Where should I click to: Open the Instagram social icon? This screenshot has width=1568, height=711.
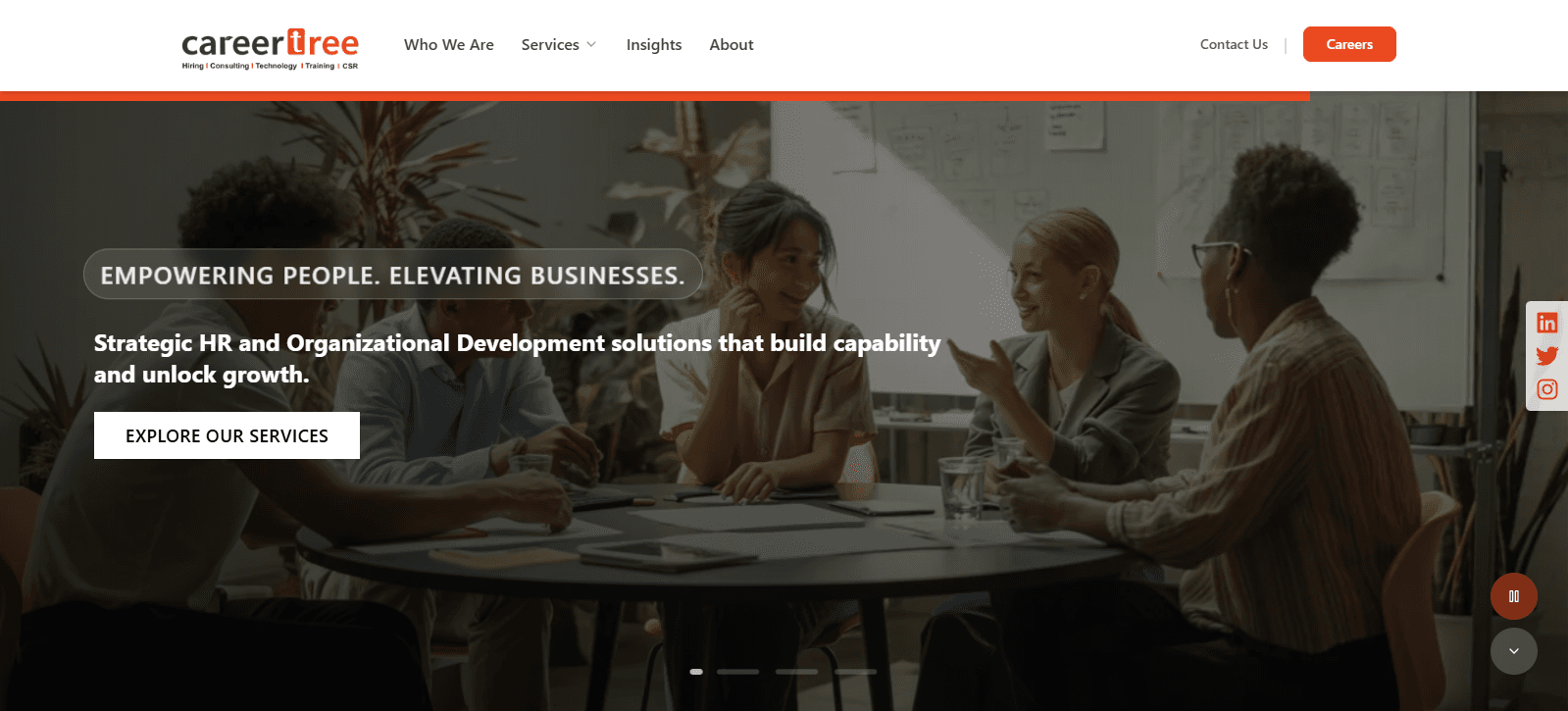click(x=1546, y=389)
